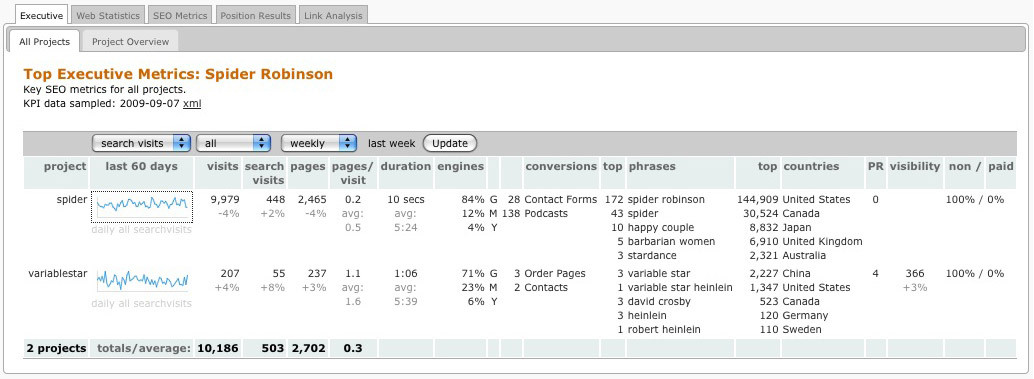The height and width of the screenshot is (379, 1034).
Task: Click the 'China' country entry
Action: (797, 273)
